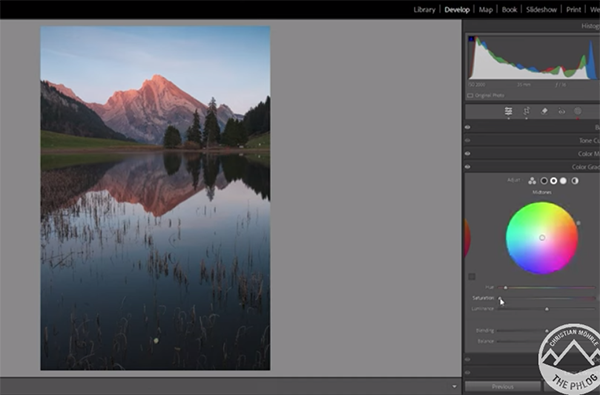The width and height of the screenshot is (600, 395).
Task: Click the mountain lake photo preview
Action: pos(155,198)
